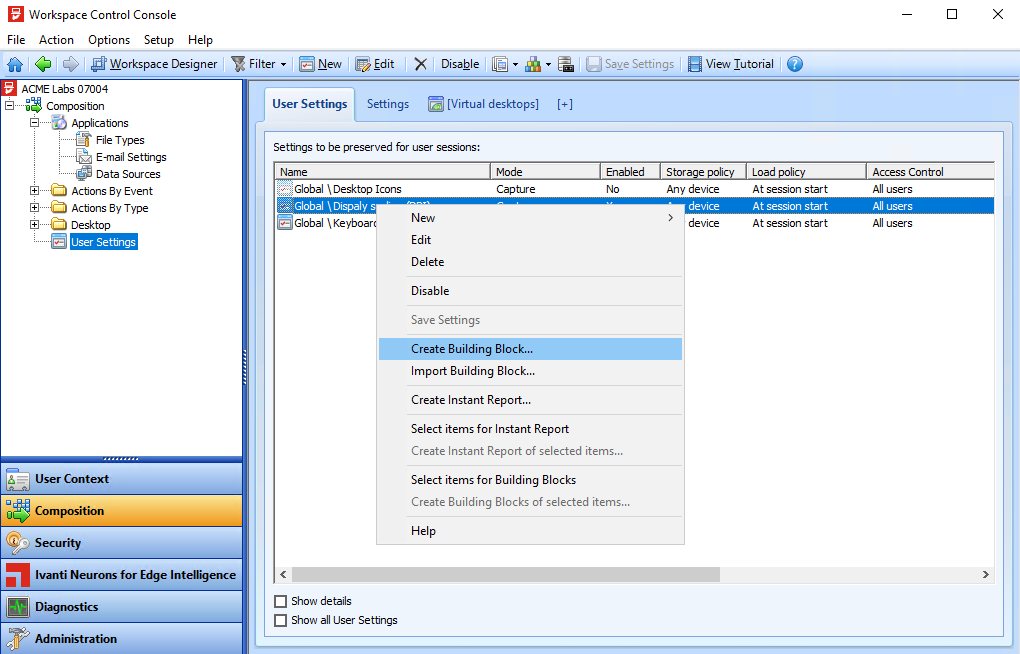
Task: Sort by the Mode column header
Action: 545,172
